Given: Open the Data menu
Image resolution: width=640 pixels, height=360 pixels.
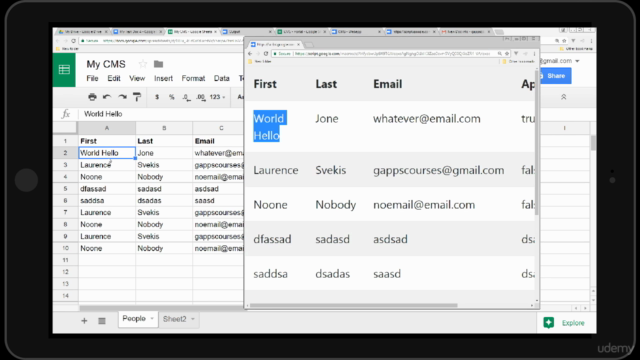Looking at the screenshot, I should click(x=222, y=78).
